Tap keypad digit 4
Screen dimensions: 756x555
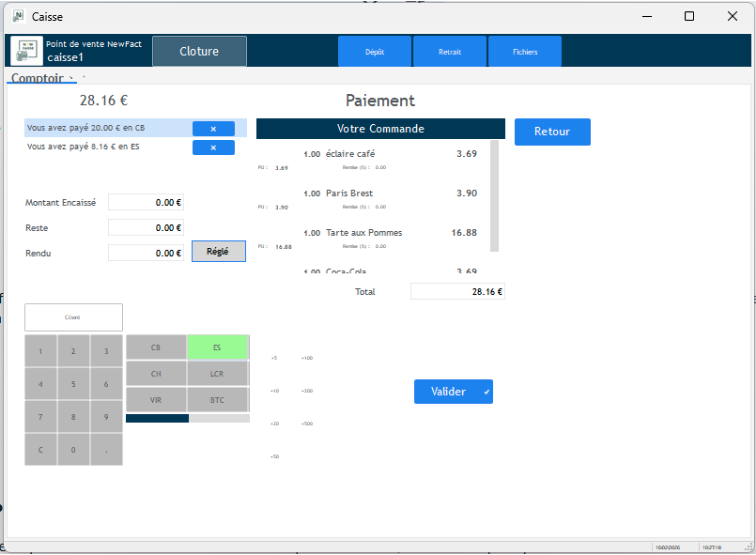coord(41,384)
